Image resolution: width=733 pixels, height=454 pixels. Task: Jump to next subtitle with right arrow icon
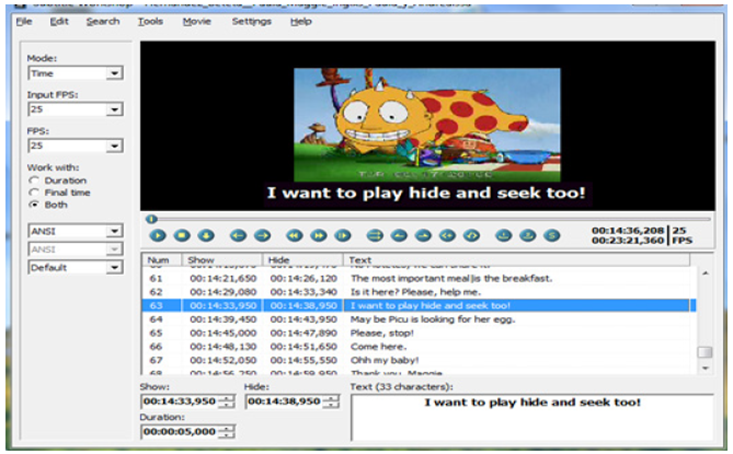tap(262, 236)
